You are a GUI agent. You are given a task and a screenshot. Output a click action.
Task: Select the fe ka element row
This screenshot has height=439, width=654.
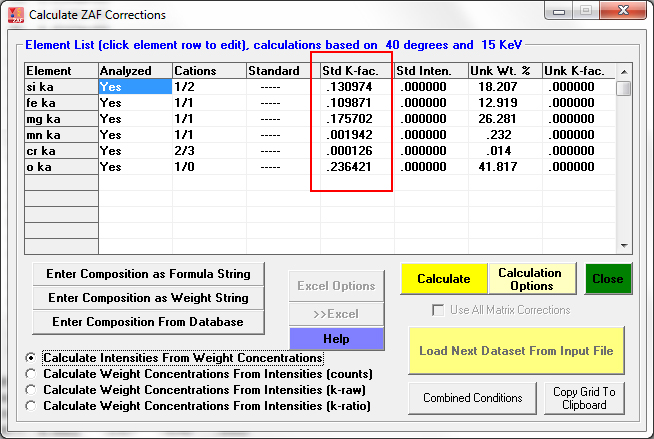pos(60,103)
